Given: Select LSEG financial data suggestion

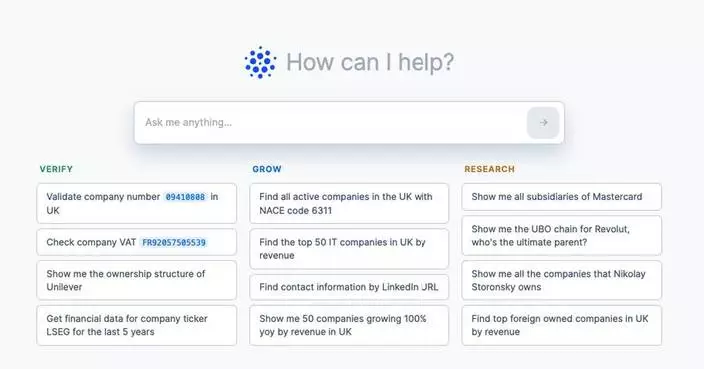Looking at the screenshot, I should [136, 325].
